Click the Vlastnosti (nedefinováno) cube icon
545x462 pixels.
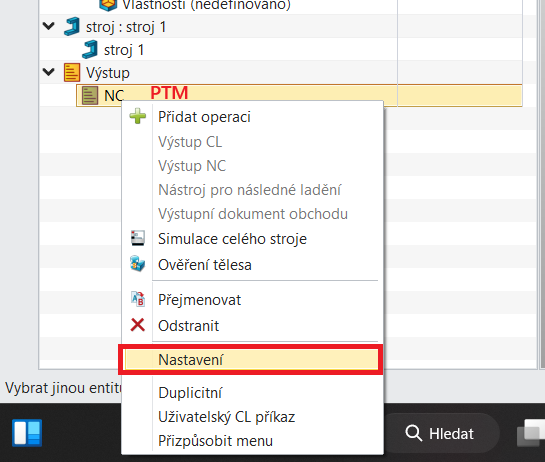108,5
